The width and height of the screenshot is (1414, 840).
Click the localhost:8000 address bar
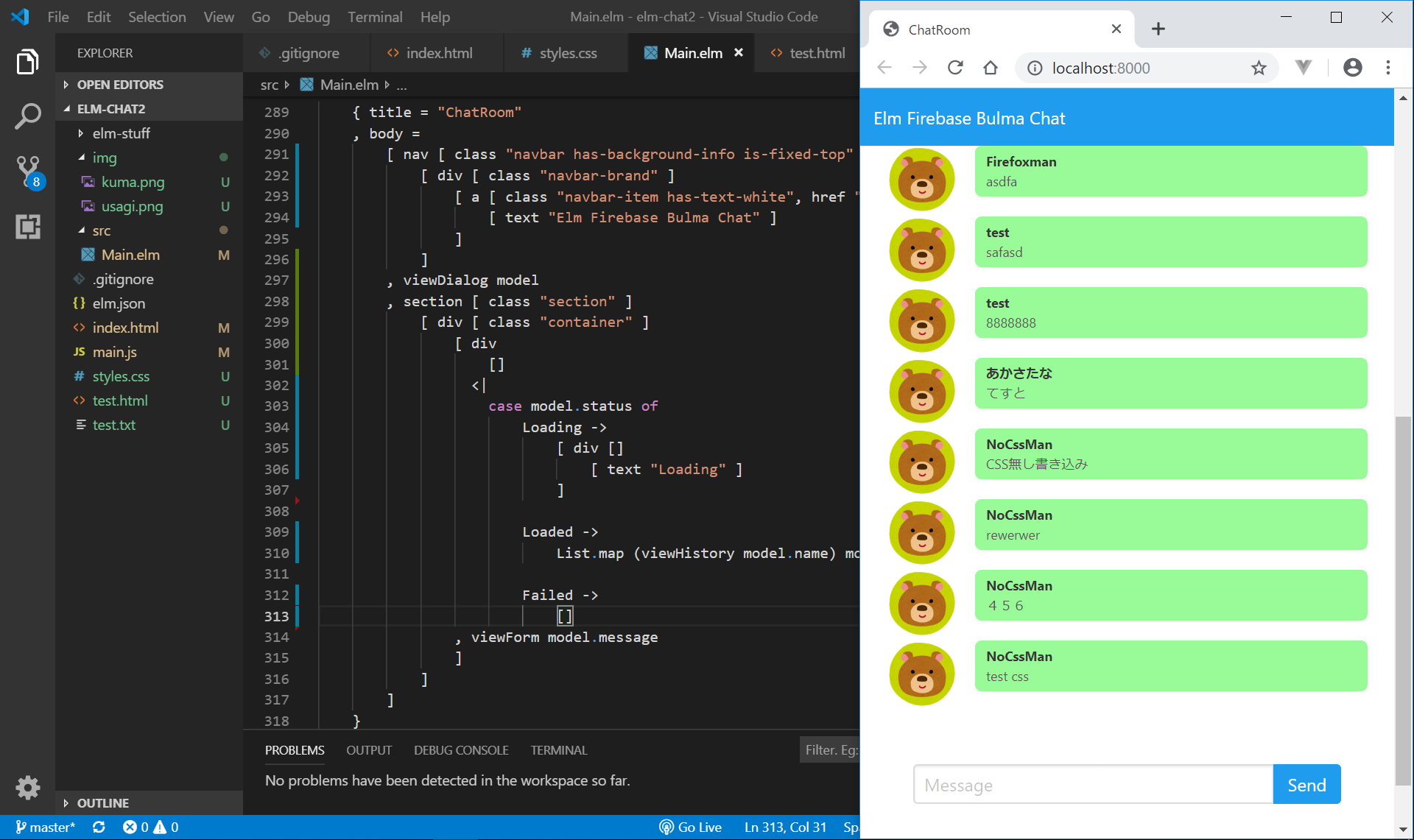tap(1145, 68)
